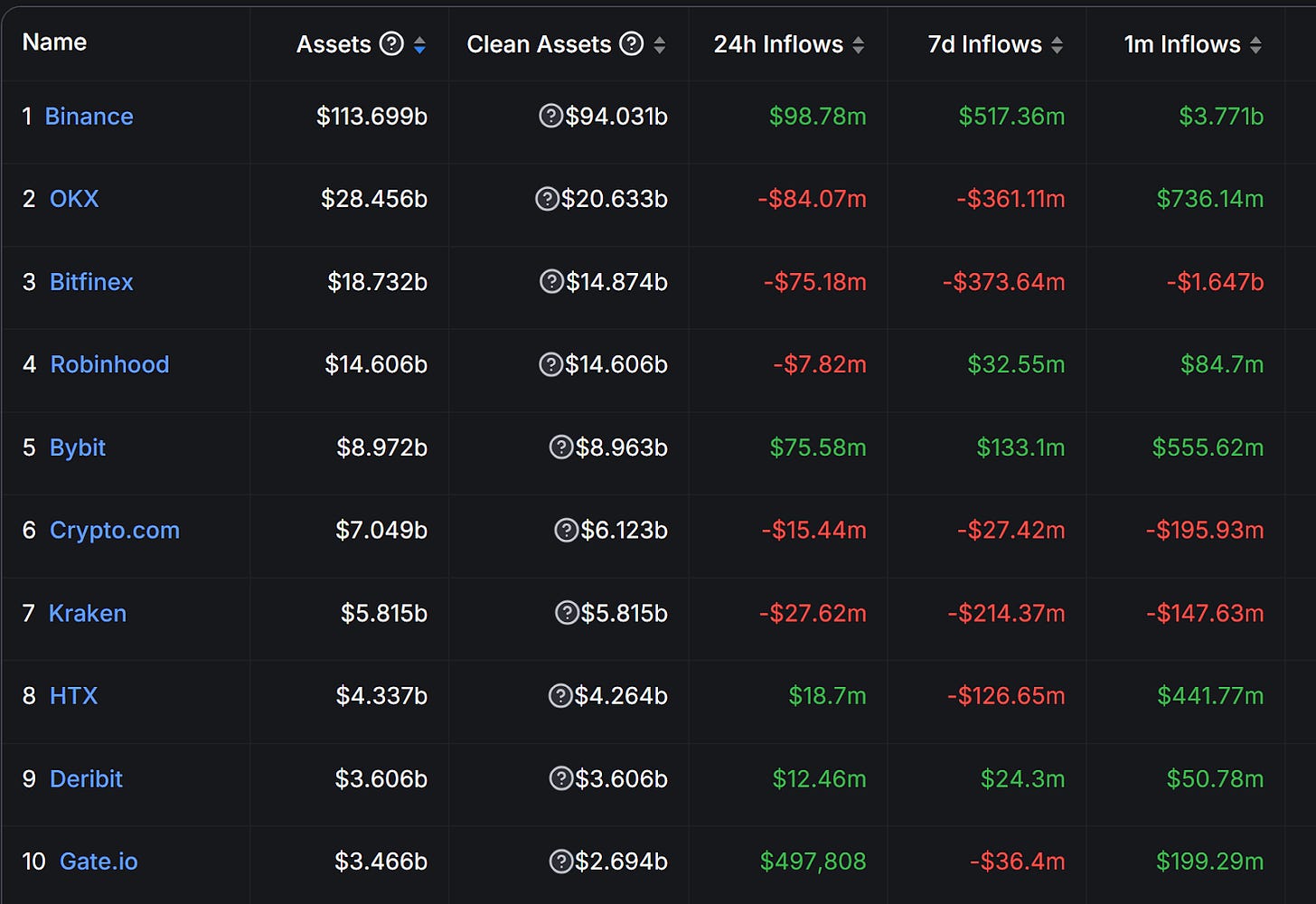Select Bitfinex assets value $18.732b
The width and height of the screenshot is (1316, 904).
[377, 282]
